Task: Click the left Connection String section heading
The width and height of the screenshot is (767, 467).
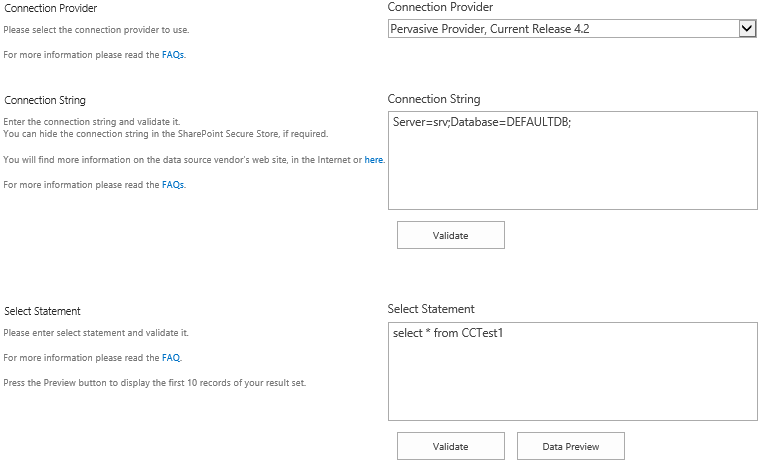Action: pos(45,100)
